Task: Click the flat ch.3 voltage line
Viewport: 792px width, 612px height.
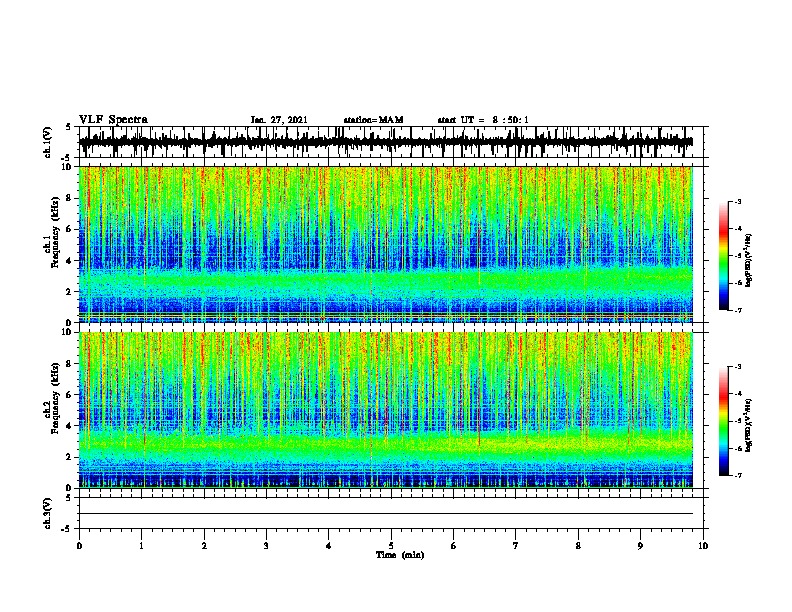Action: coord(386,514)
